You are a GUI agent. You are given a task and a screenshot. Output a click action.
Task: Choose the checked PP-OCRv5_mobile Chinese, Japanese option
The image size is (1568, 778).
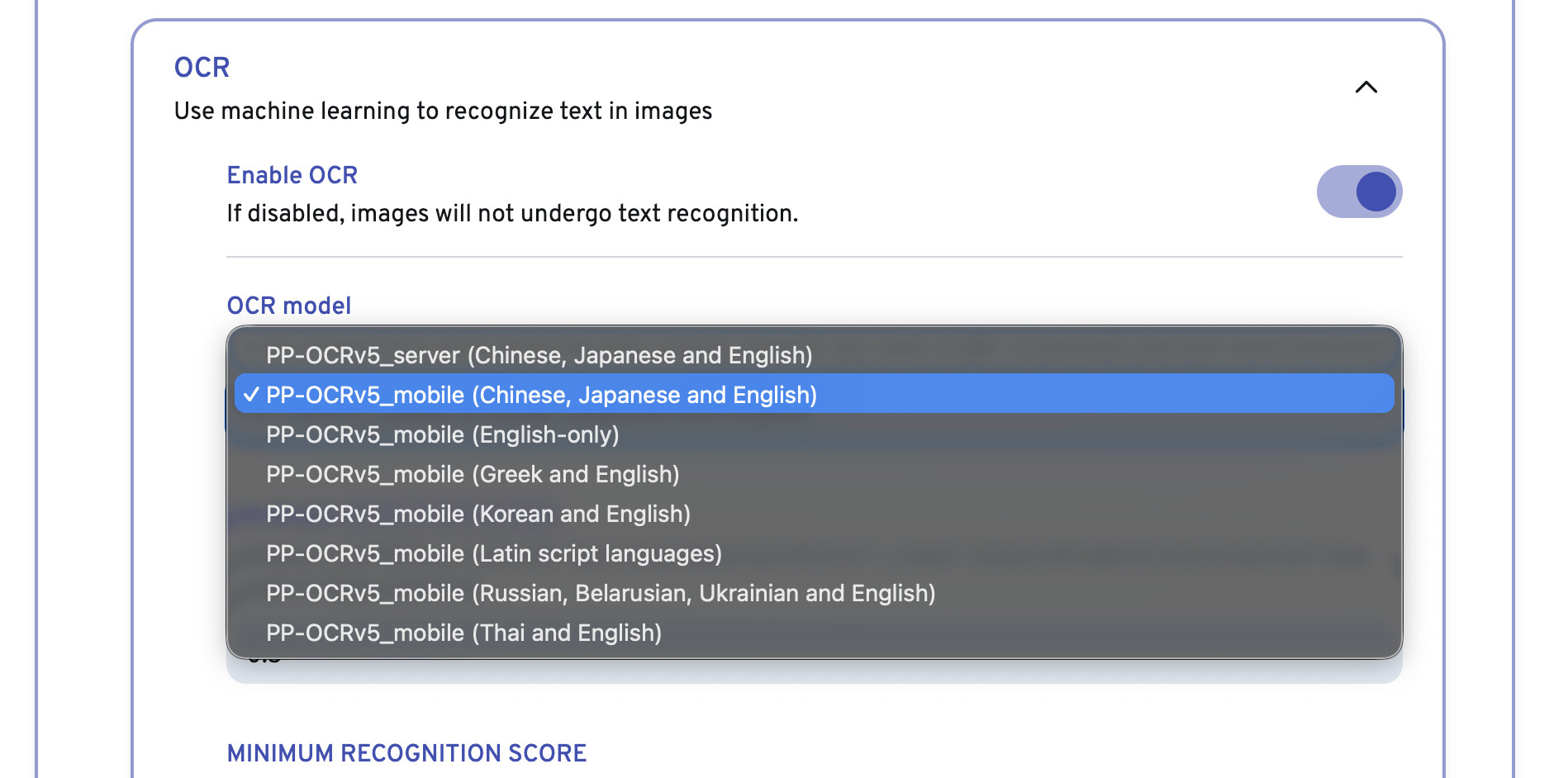click(541, 395)
